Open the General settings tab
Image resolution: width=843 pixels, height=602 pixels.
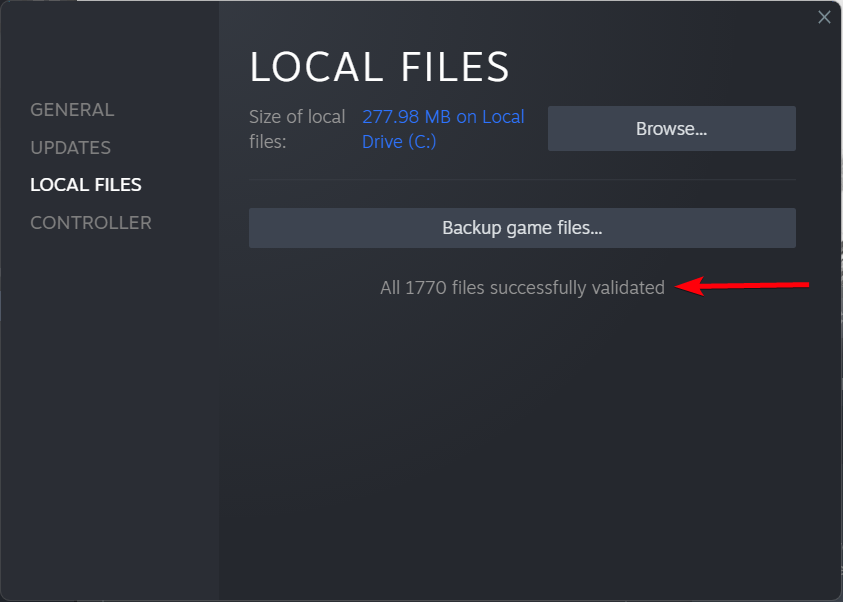72,110
